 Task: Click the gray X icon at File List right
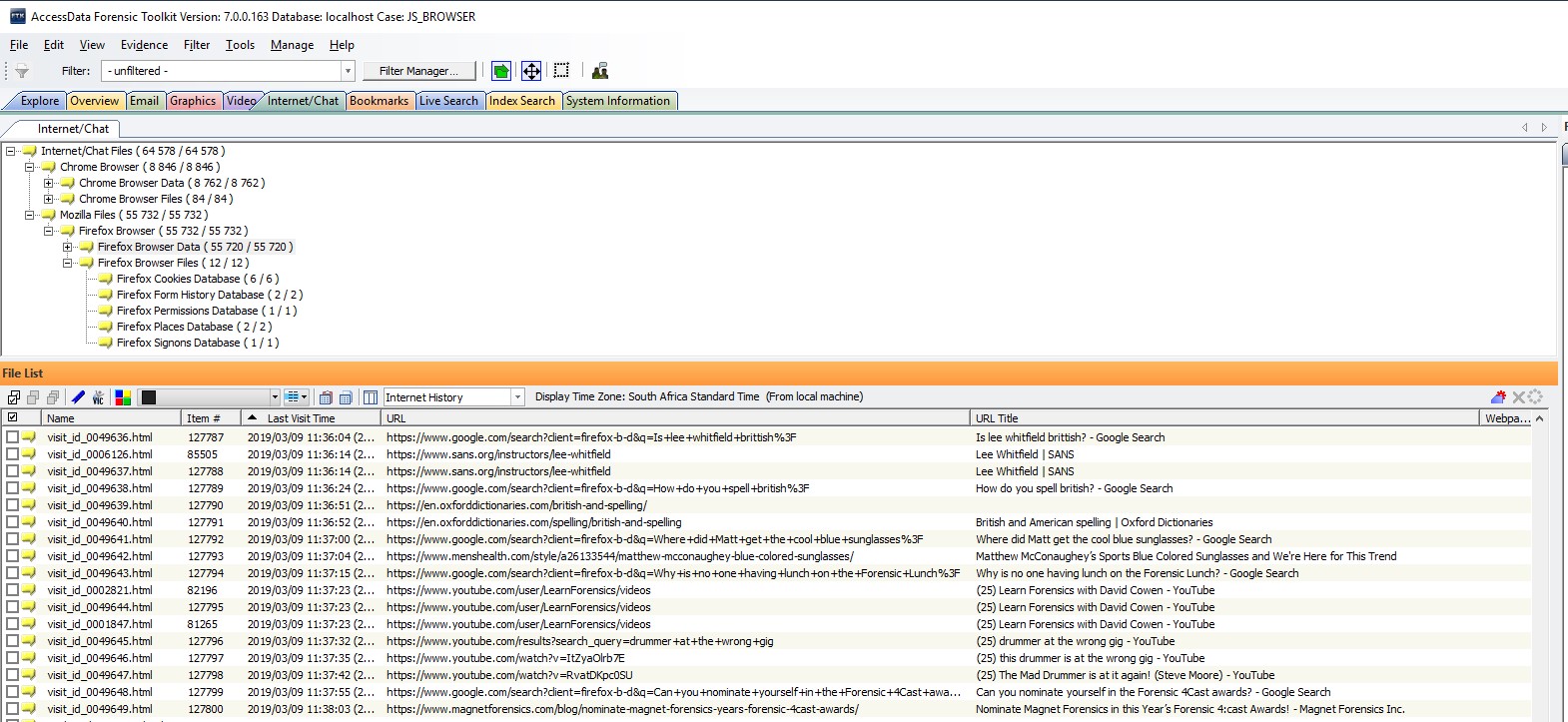point(1518,397)
